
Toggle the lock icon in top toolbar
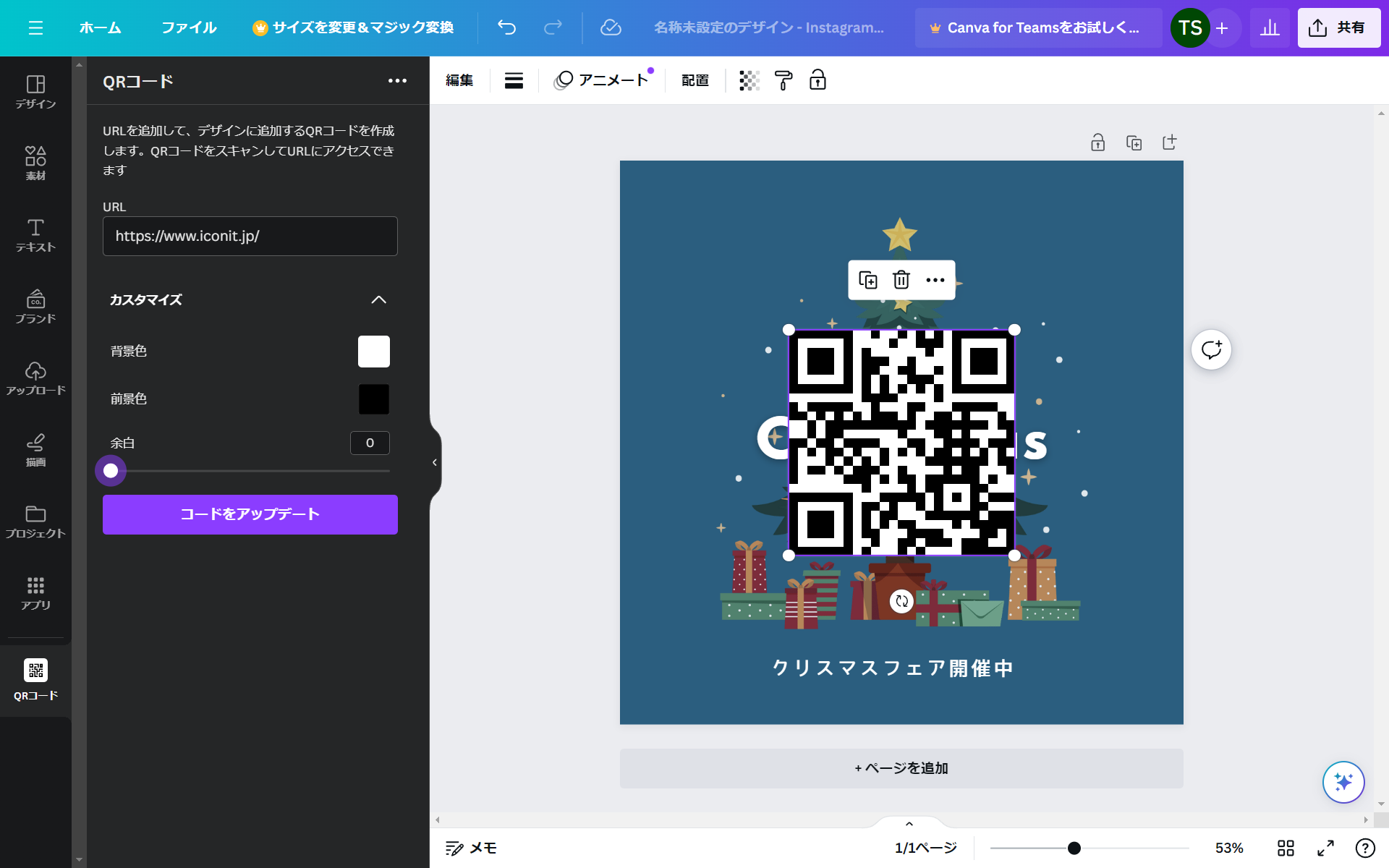click(x=817, y=80)
